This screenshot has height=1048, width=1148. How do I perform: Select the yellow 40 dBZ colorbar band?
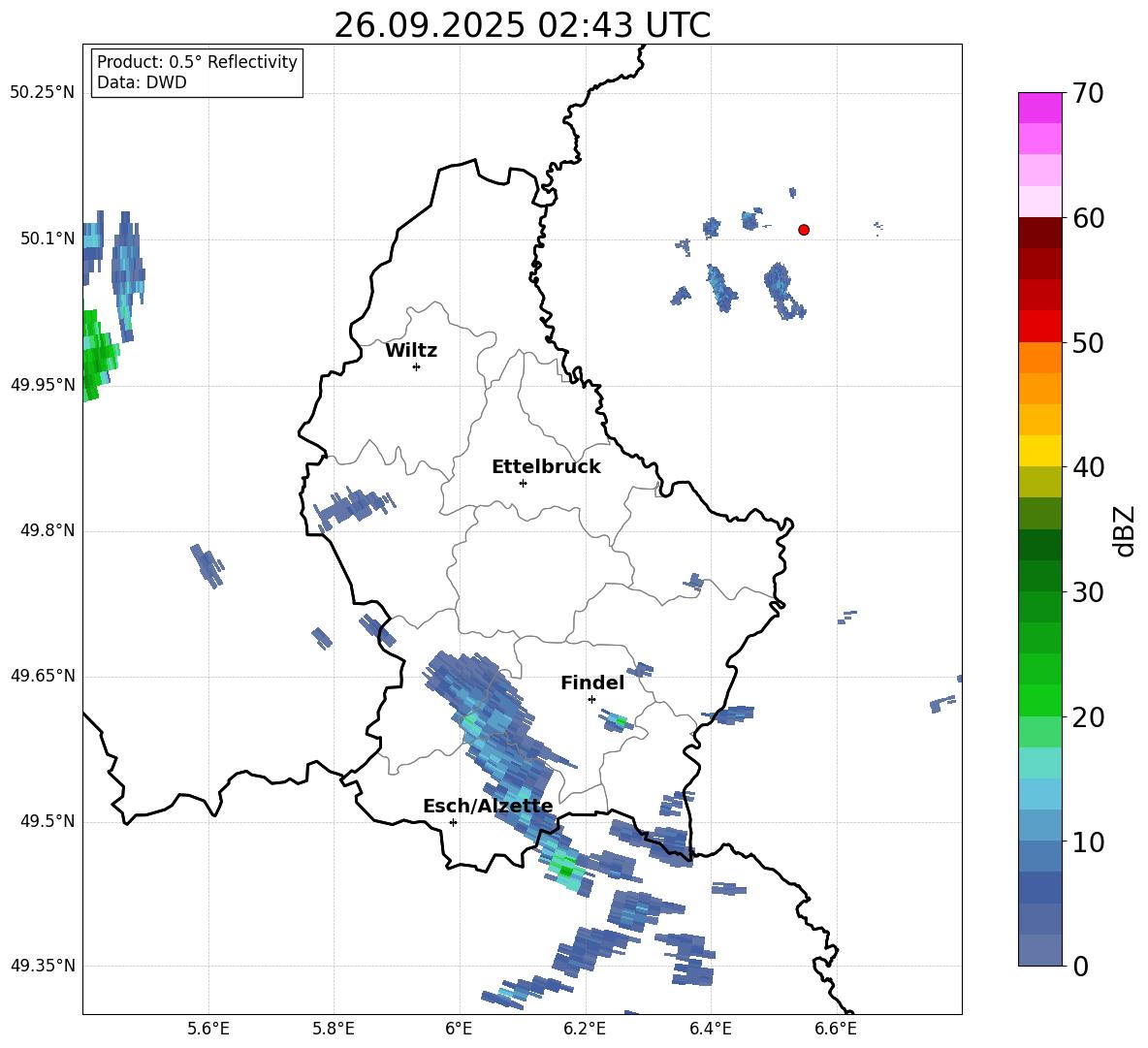coord(1039,451)
